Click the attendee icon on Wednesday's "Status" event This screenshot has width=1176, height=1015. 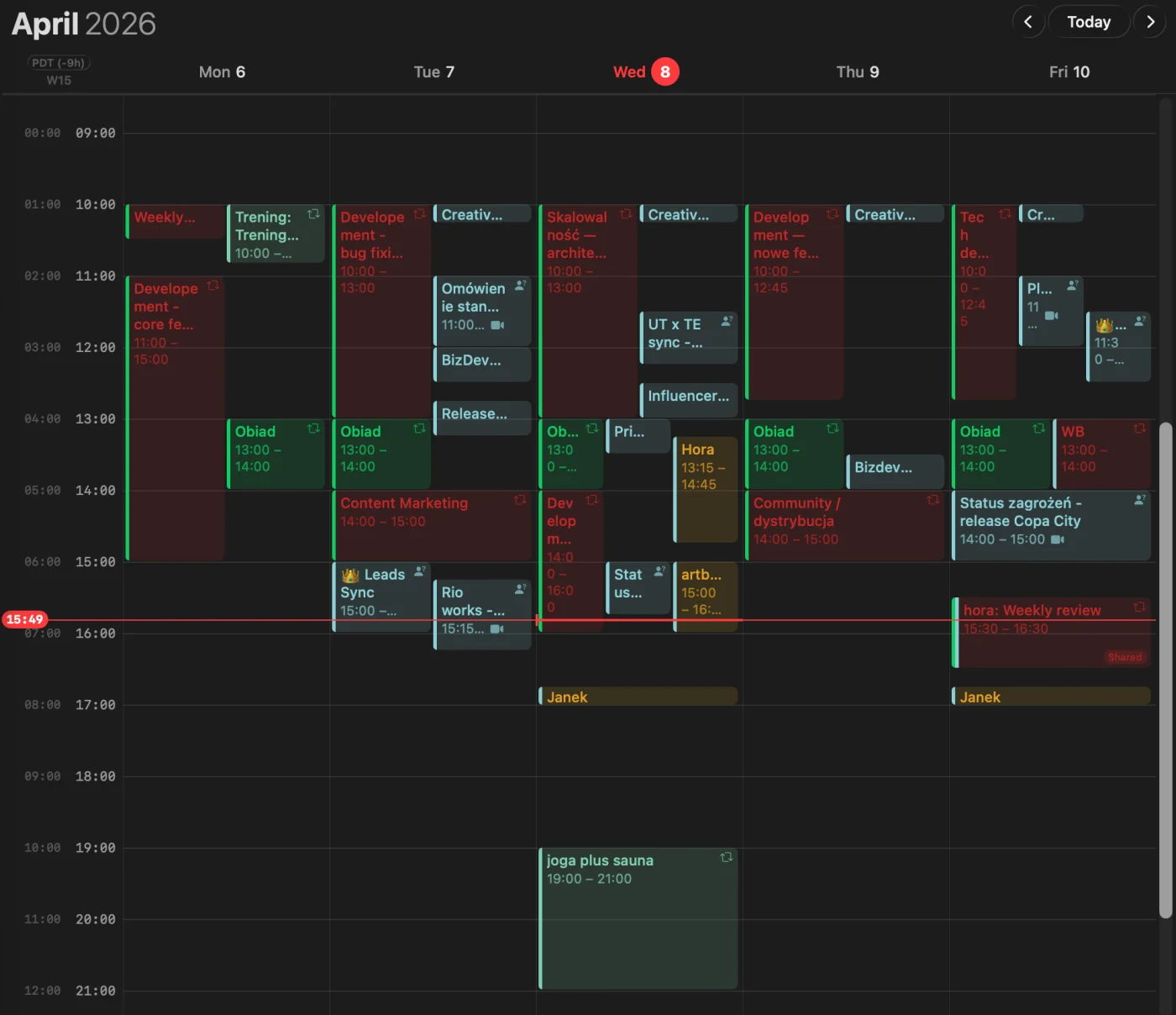pos(660,570)
